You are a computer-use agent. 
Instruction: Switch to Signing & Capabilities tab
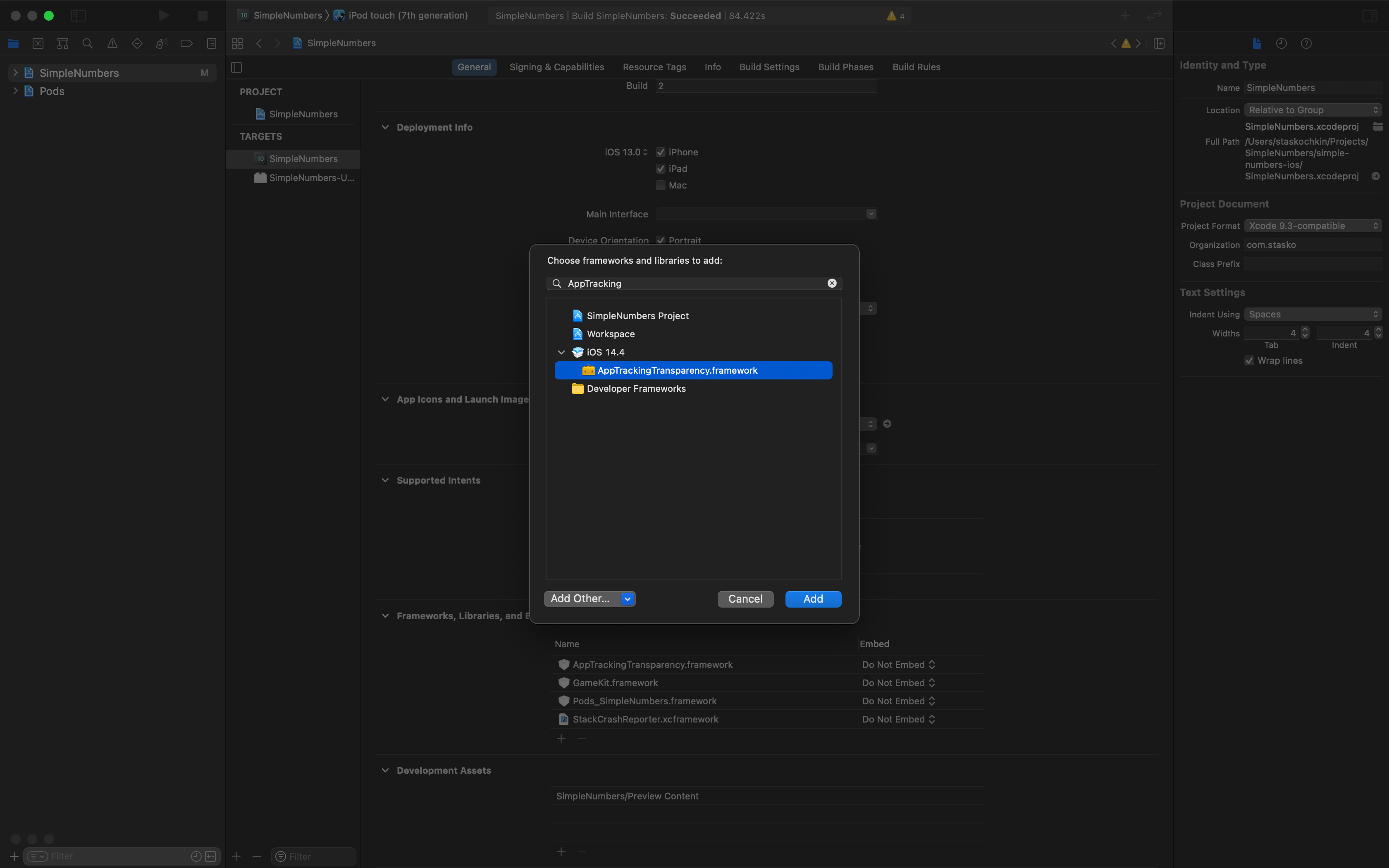[556, 67]
